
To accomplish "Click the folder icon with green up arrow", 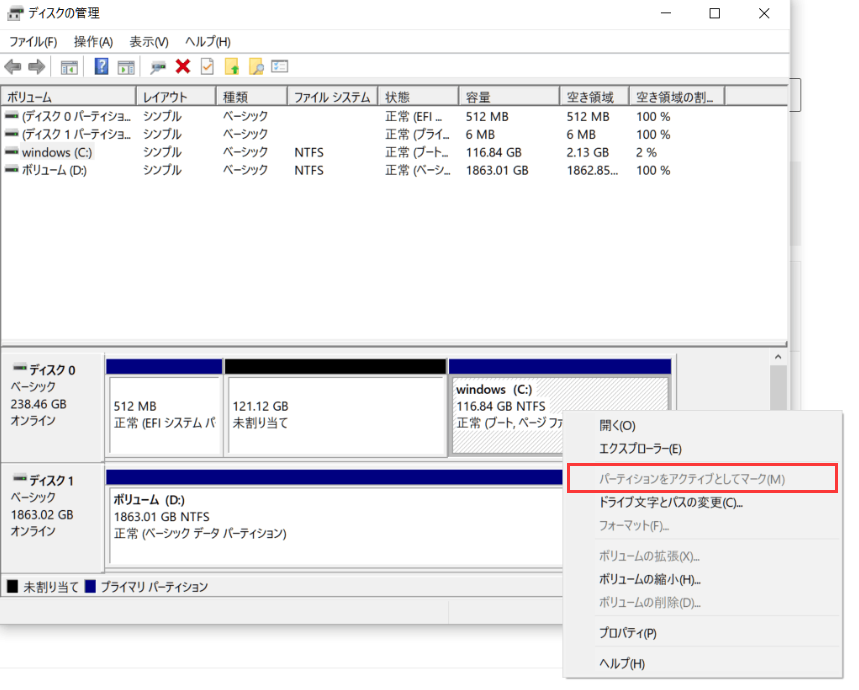I will (x=232, y=66).
